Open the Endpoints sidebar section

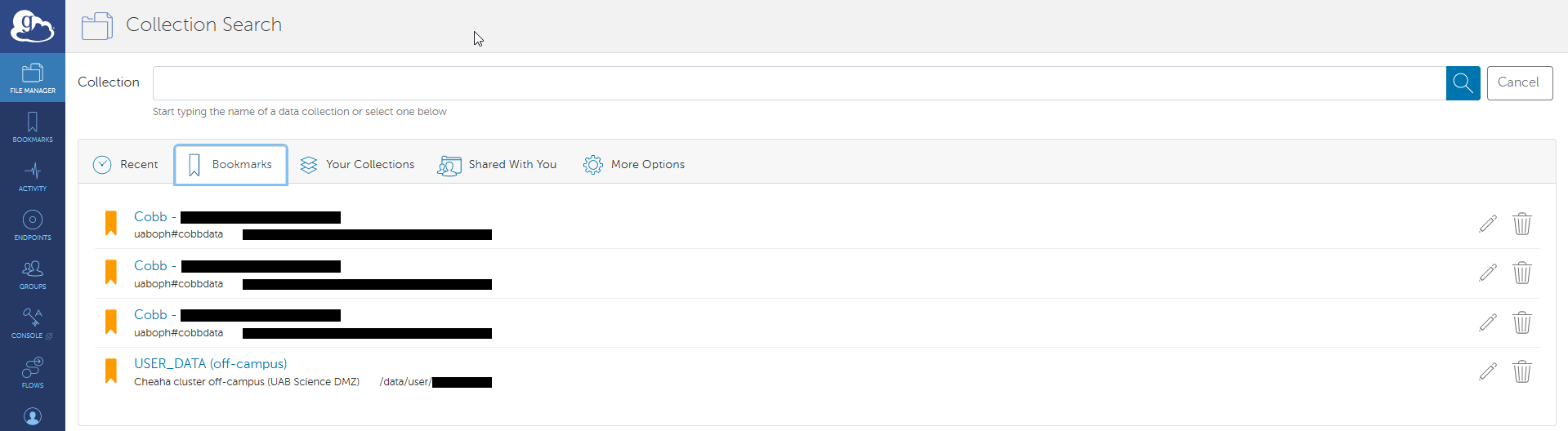[x=33, y=225]
